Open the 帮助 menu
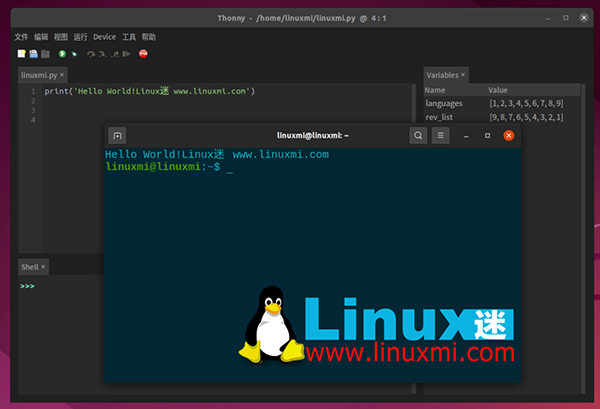Screen dimensions: 600x409 pos(149,37)
